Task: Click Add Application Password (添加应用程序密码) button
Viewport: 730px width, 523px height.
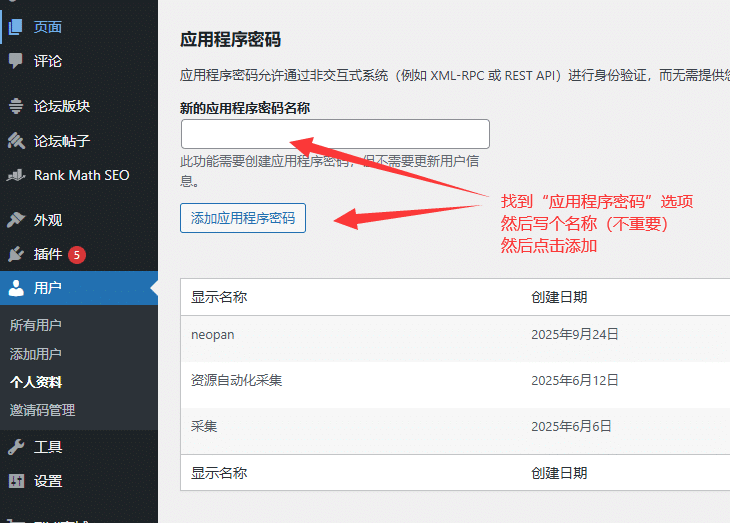Action: (243, 218)
